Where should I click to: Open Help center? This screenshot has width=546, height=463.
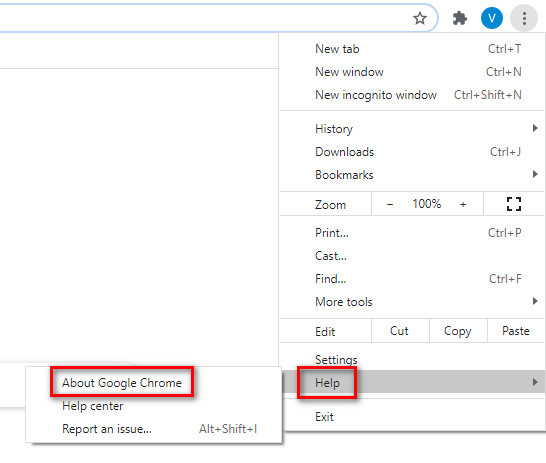[x=154, y=406]
